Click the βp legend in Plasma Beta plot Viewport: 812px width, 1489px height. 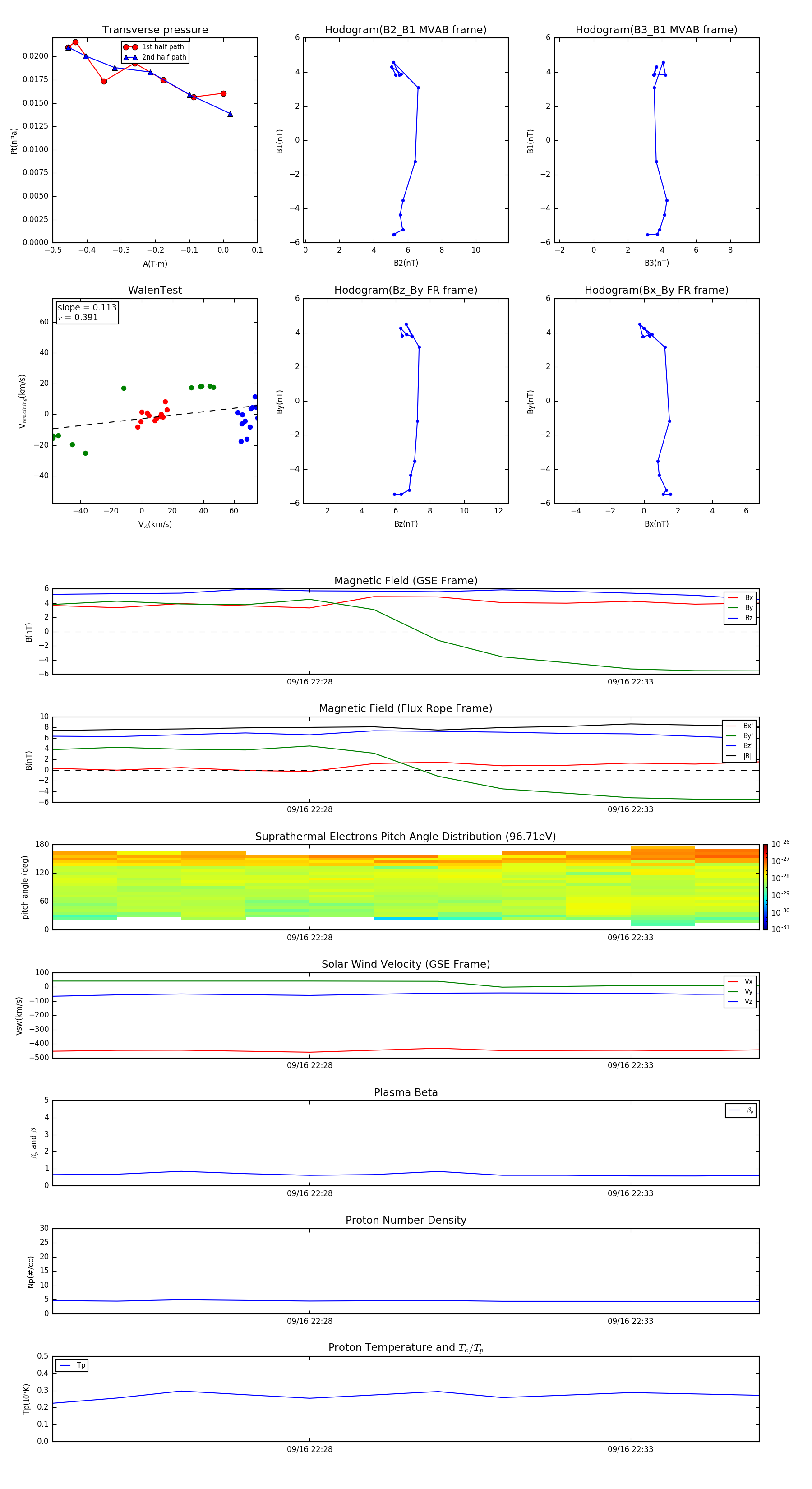(741, 1110)
